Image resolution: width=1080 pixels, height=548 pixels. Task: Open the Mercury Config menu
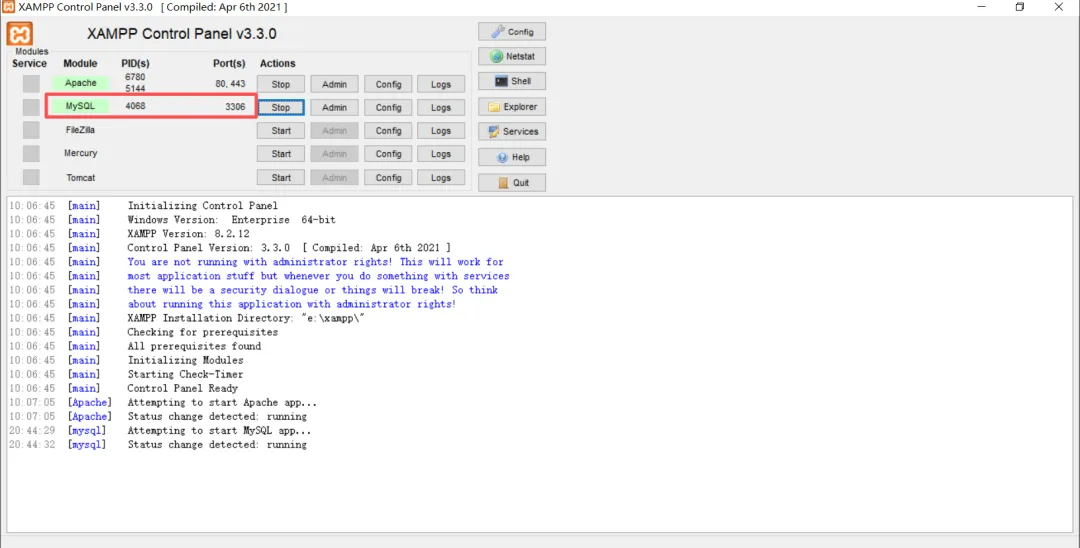[x=388, y=154]
